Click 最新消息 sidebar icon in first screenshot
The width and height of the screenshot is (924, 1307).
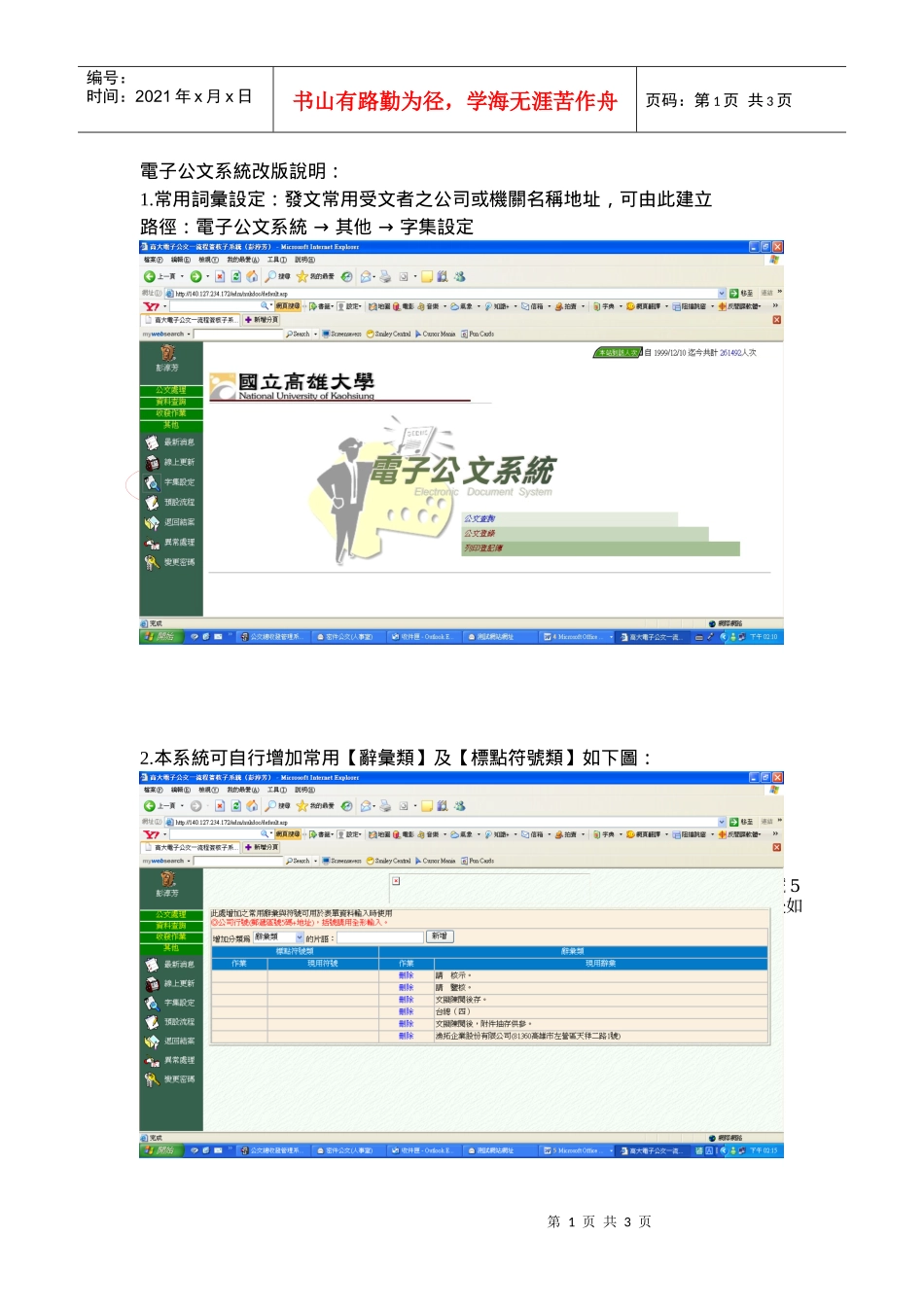tap(152, 442)
